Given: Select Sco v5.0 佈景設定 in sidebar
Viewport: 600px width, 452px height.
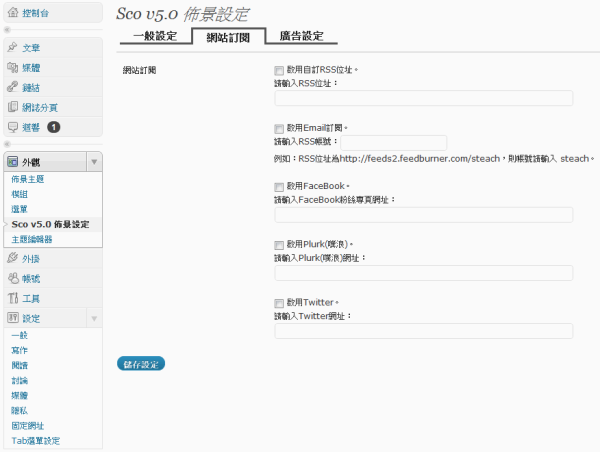Looking at the screenshot, I should click(51, 224).
